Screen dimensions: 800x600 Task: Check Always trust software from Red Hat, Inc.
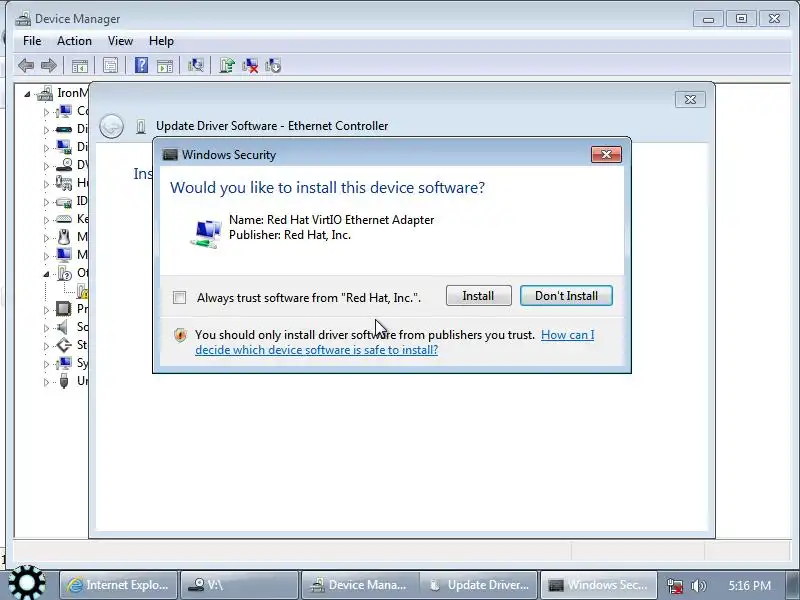(x=180, y=297)
